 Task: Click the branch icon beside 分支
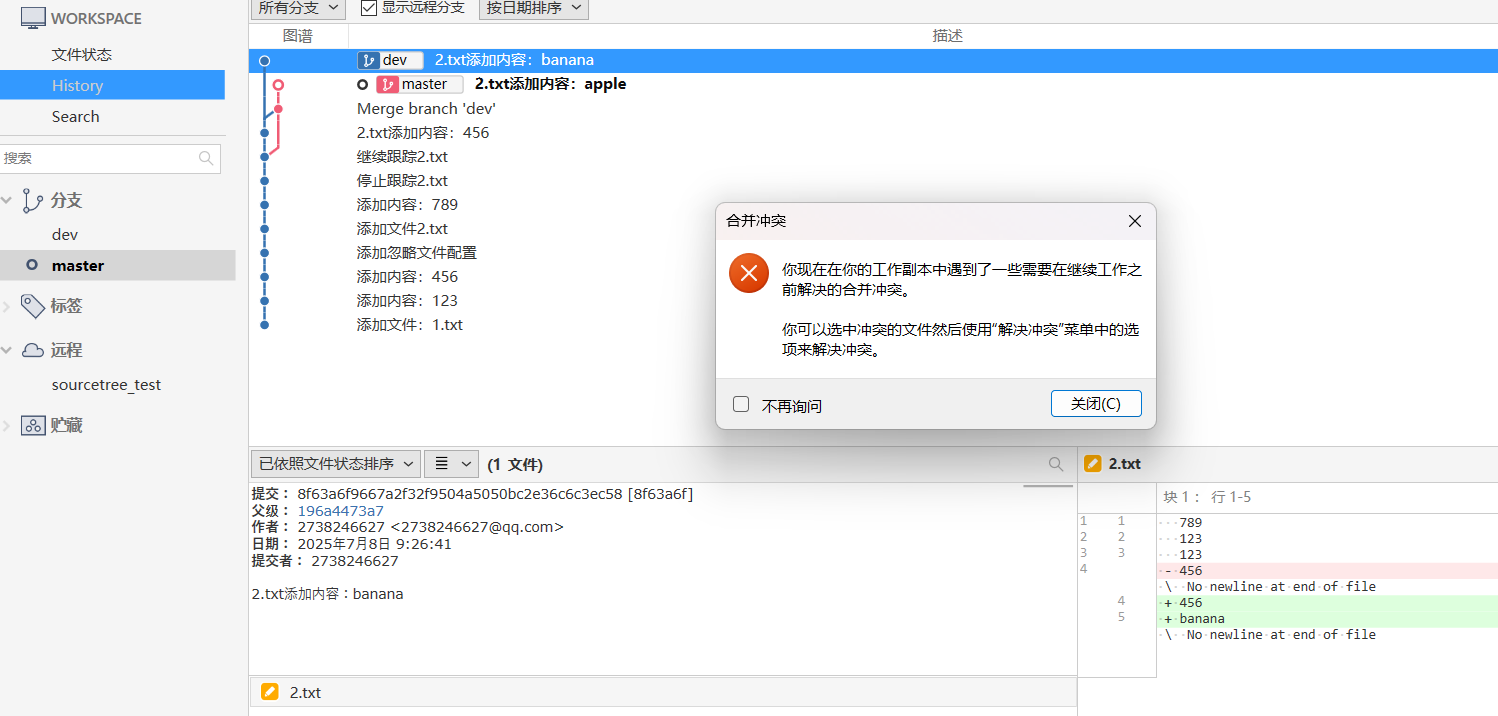[33, 200]
